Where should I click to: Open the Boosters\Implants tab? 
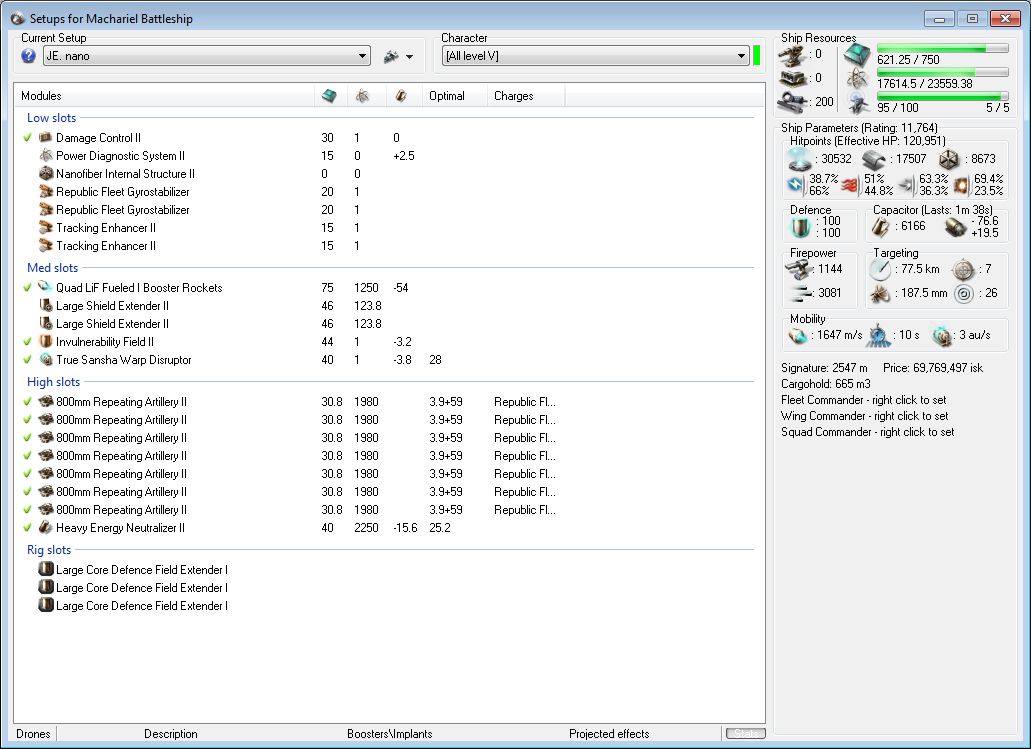tap(389, 734)
